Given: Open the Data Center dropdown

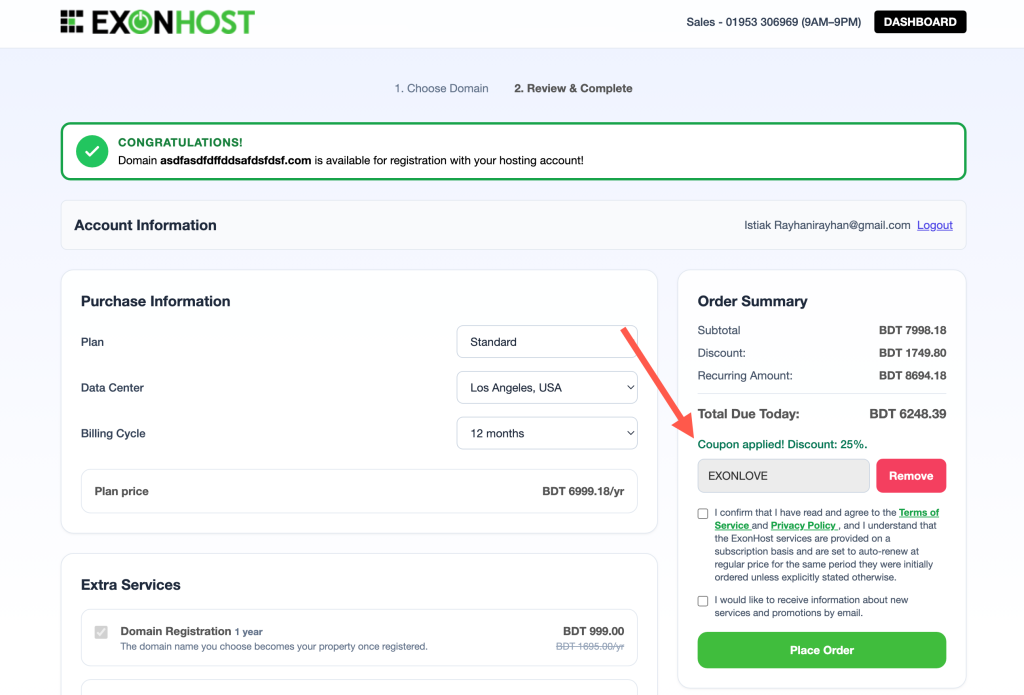Looking at the screenshot, I should pyautogui.click(x=546, y=388).
